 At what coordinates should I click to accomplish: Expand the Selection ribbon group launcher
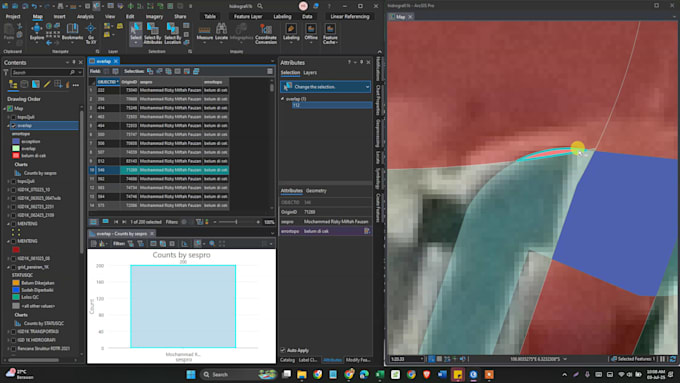[190, 52]
